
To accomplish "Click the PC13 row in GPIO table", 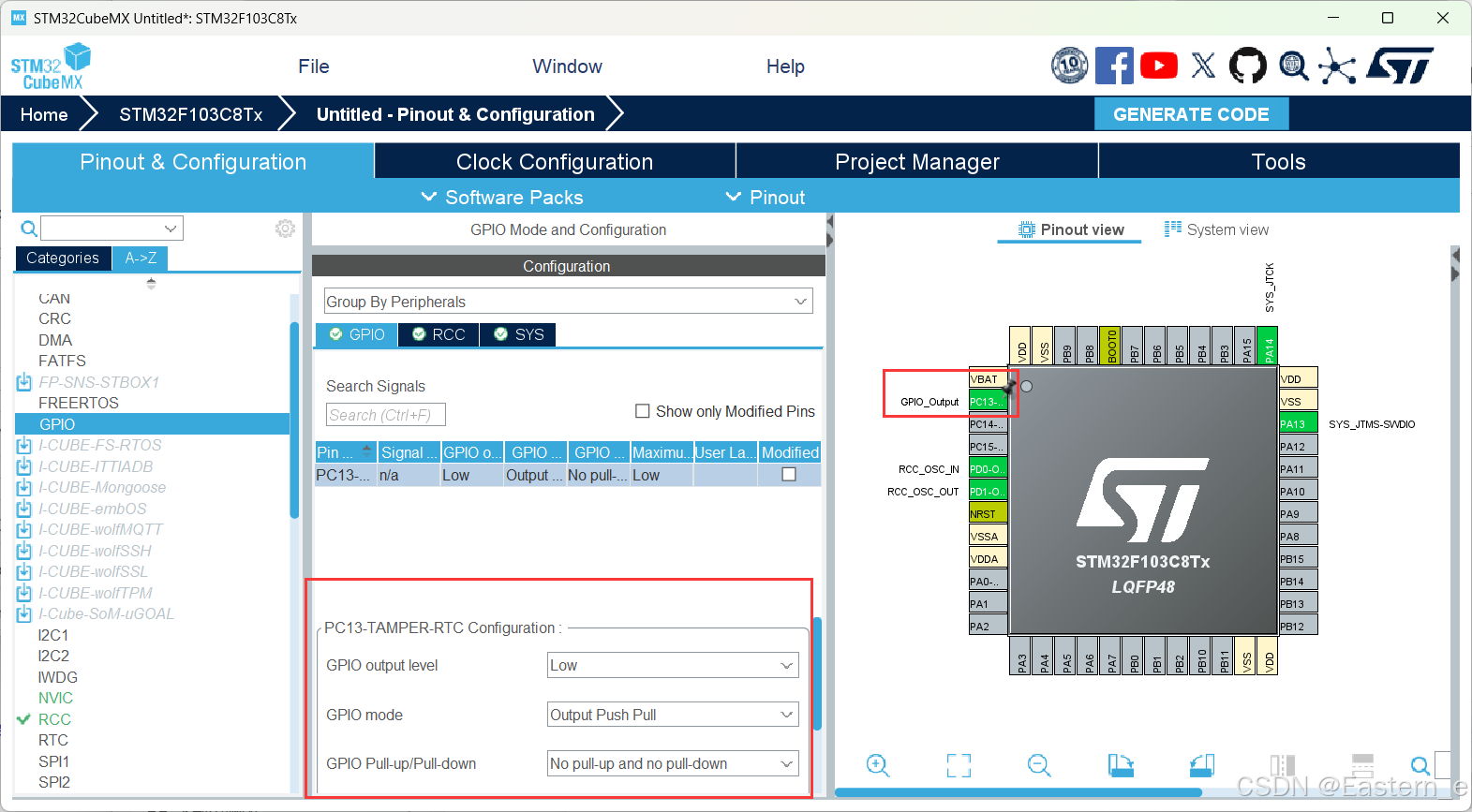I will coord(568,475).
